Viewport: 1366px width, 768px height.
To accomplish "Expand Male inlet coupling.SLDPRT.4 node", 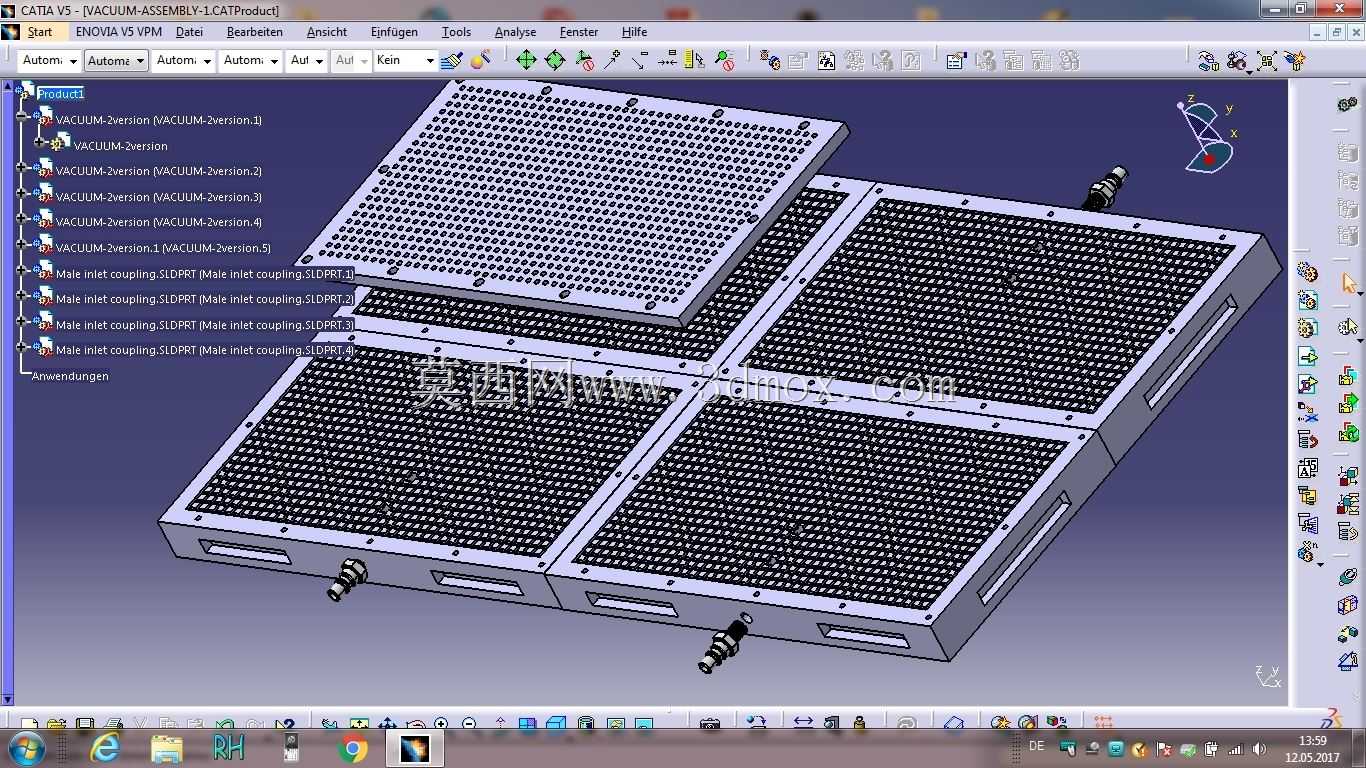I will 22,347.
